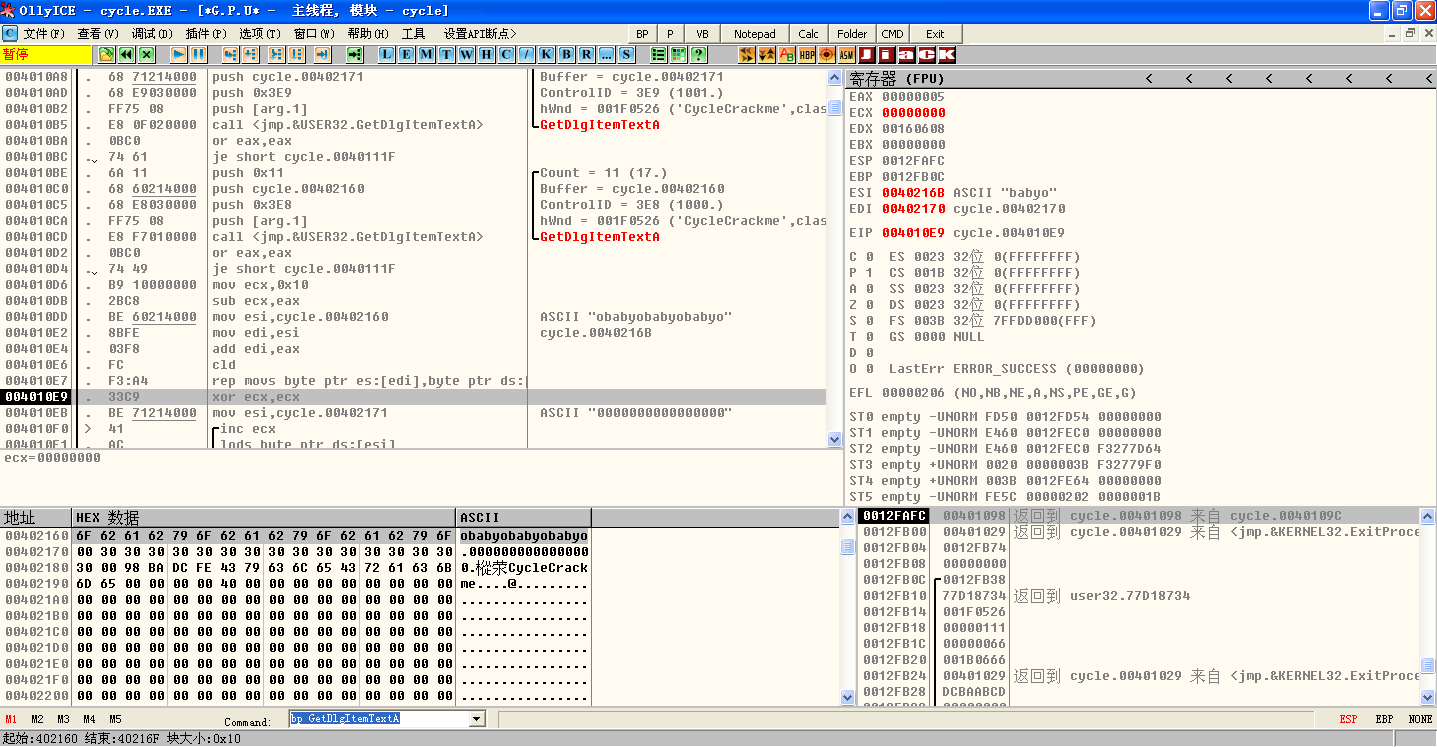Select the M5 memory dump tab
Viewport: 1437px width, 747px height.
pos(115,719)
